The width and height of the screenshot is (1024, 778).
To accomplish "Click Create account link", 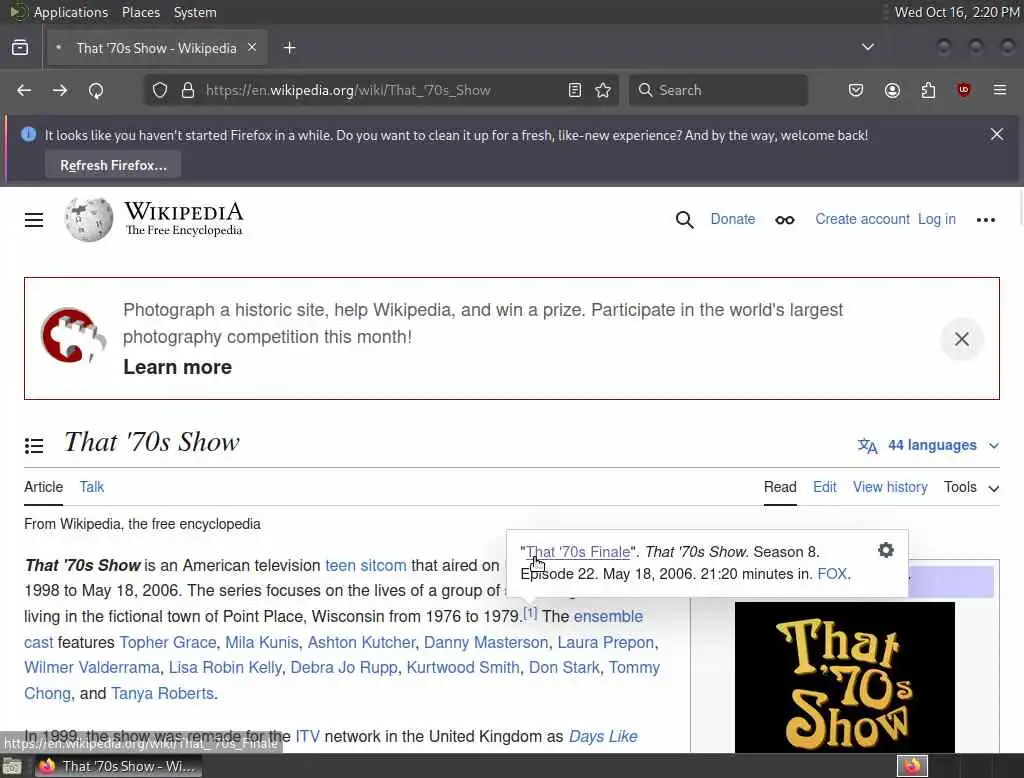I will (862, 219).
